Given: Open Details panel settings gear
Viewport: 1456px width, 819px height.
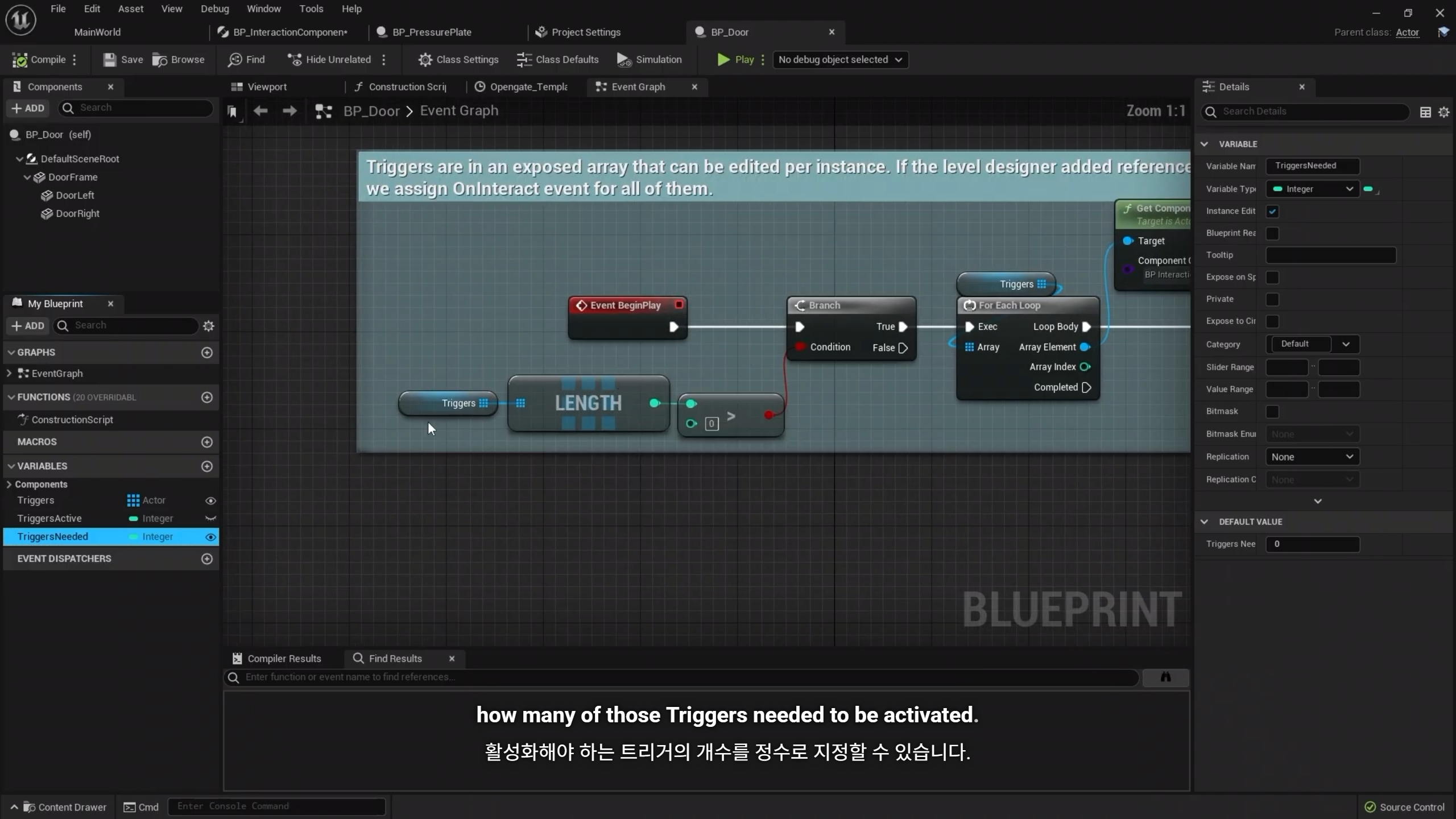Looking at the screenshot, I should [x=1443, y=112].
